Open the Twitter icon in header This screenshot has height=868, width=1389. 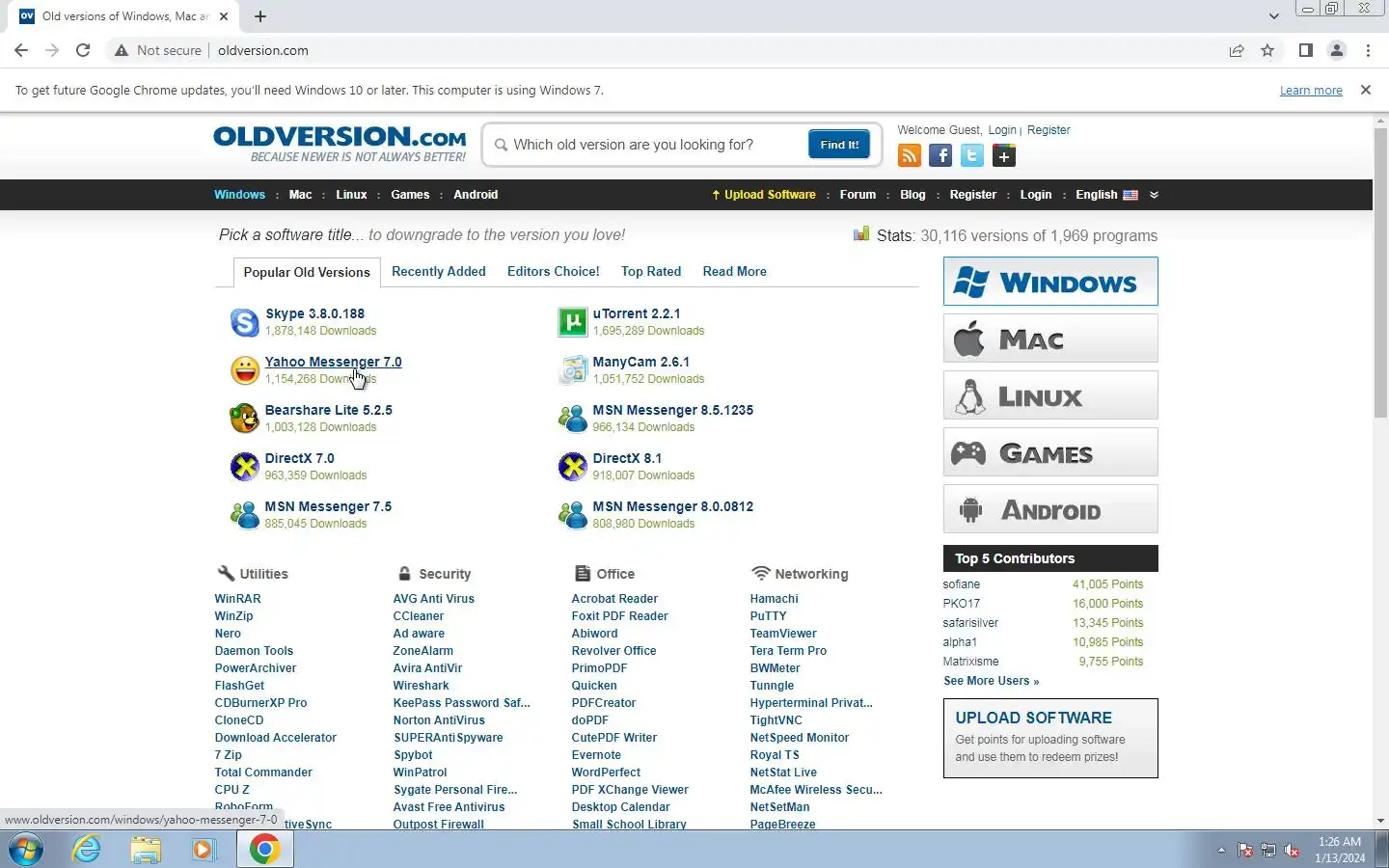click(x=972, y=155)
